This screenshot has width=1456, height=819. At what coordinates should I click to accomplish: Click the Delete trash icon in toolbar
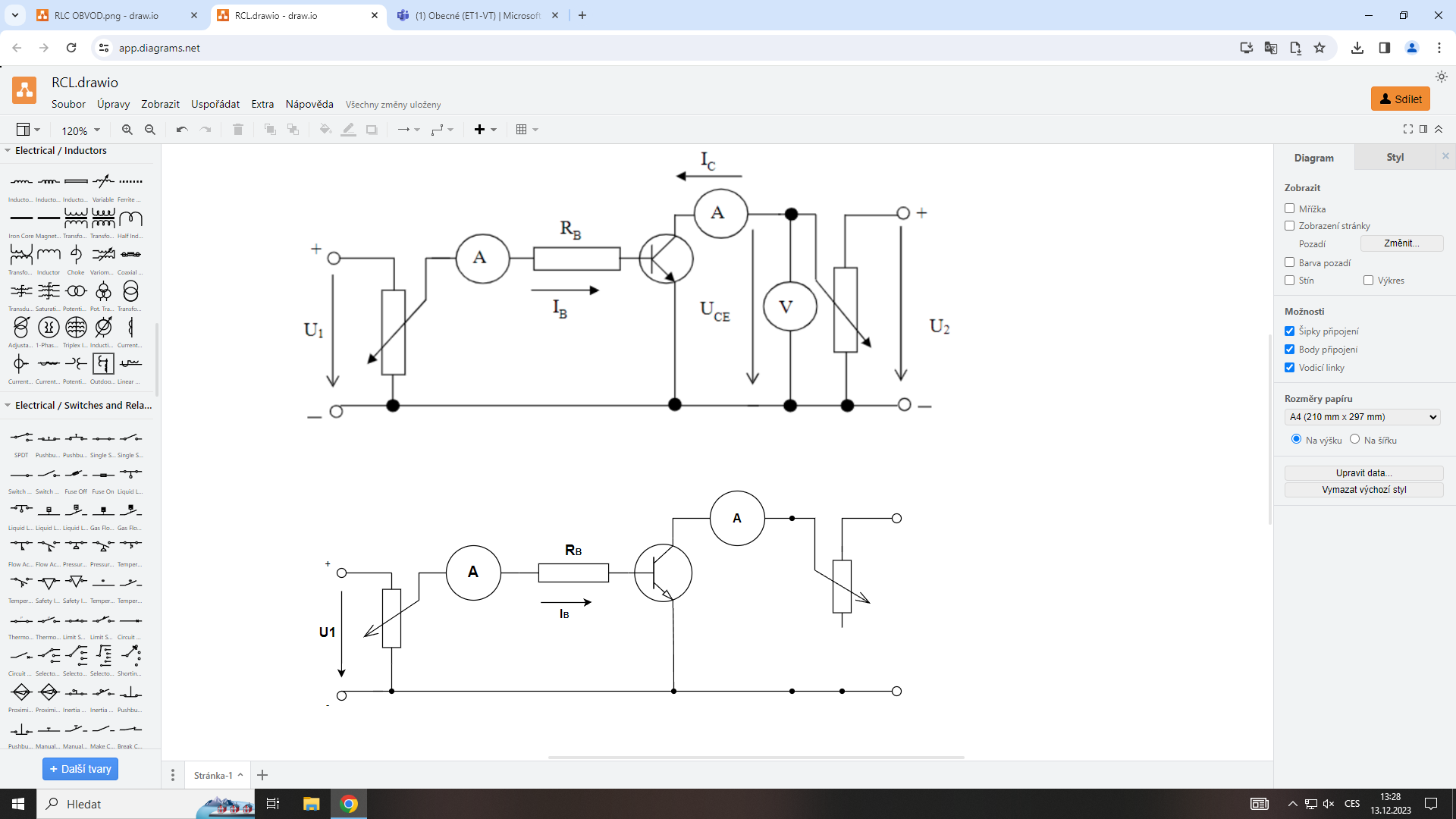(237, 130)
